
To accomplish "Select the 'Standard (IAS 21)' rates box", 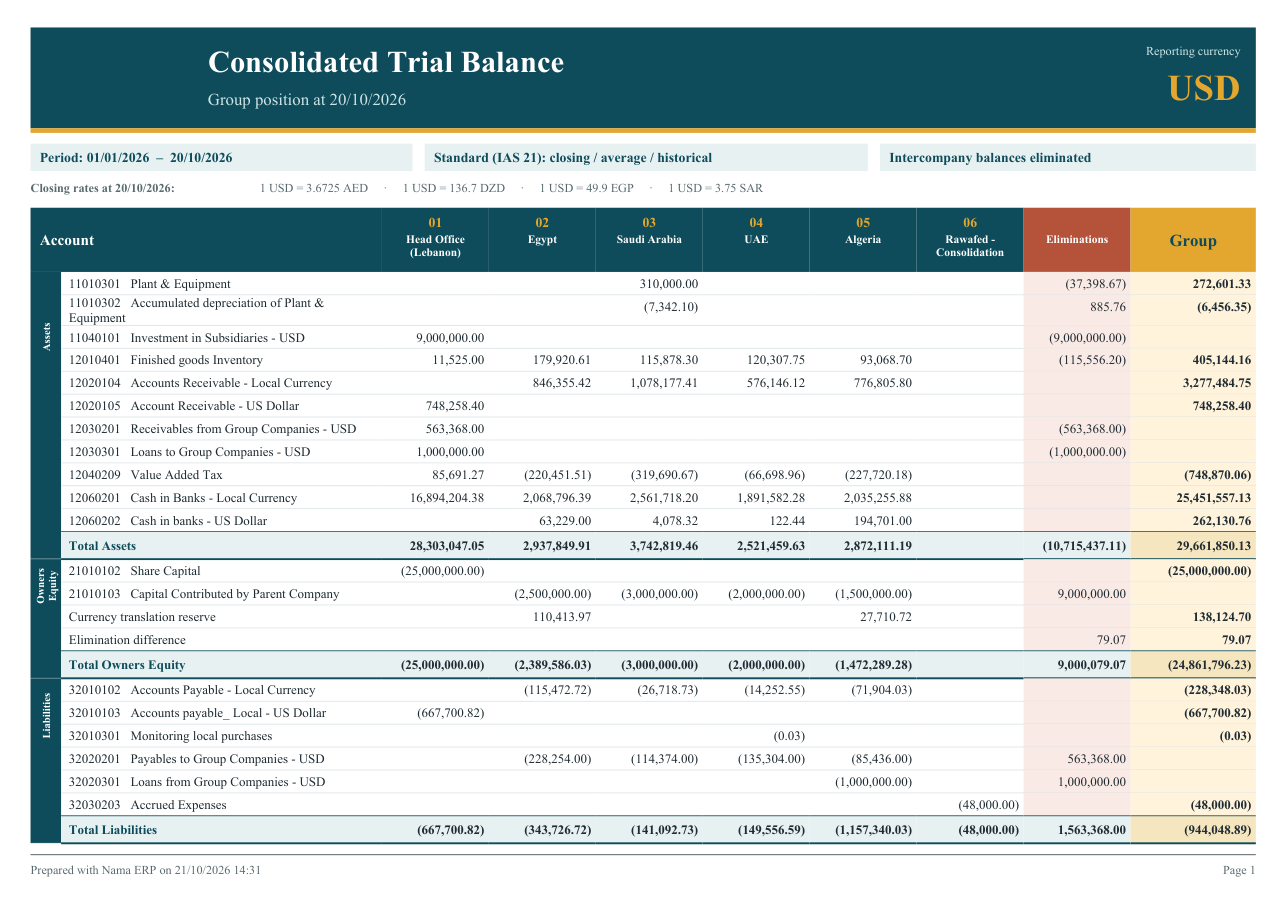I will pyautogui.click(x=646, y=158).
